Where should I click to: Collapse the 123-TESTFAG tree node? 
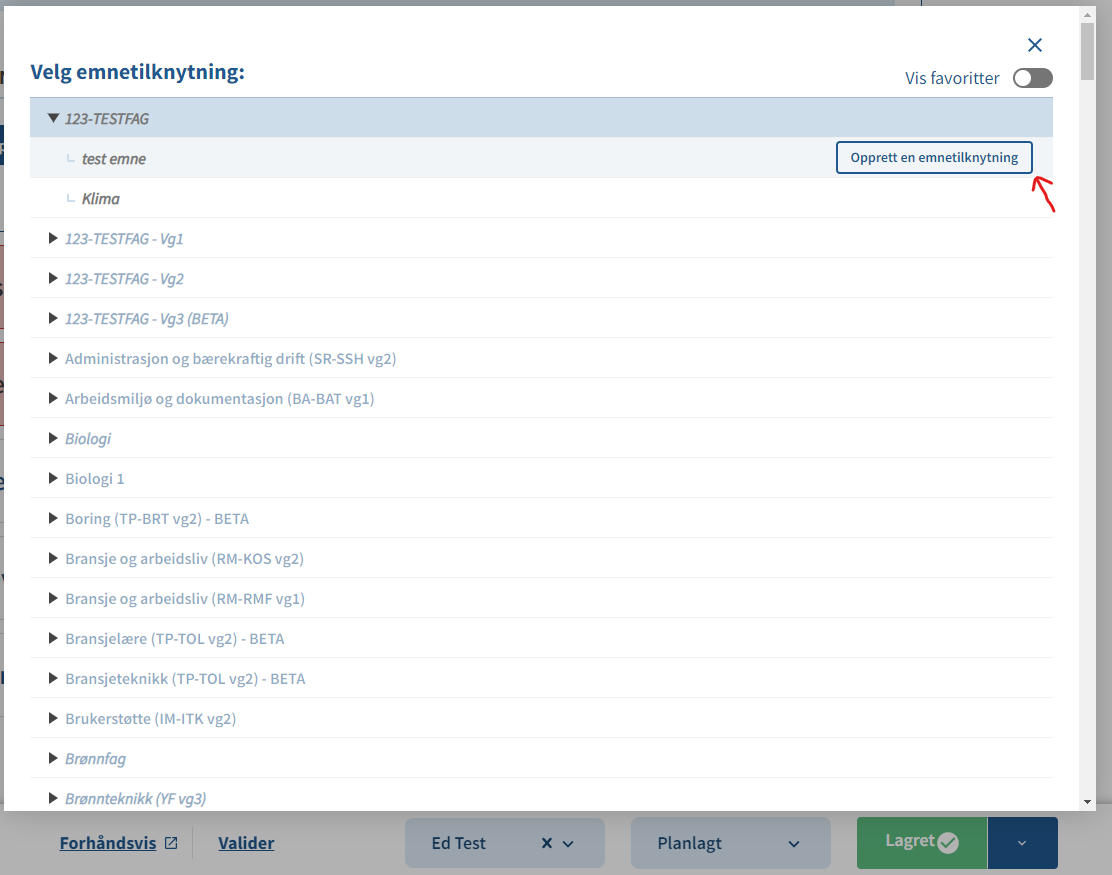53,118
